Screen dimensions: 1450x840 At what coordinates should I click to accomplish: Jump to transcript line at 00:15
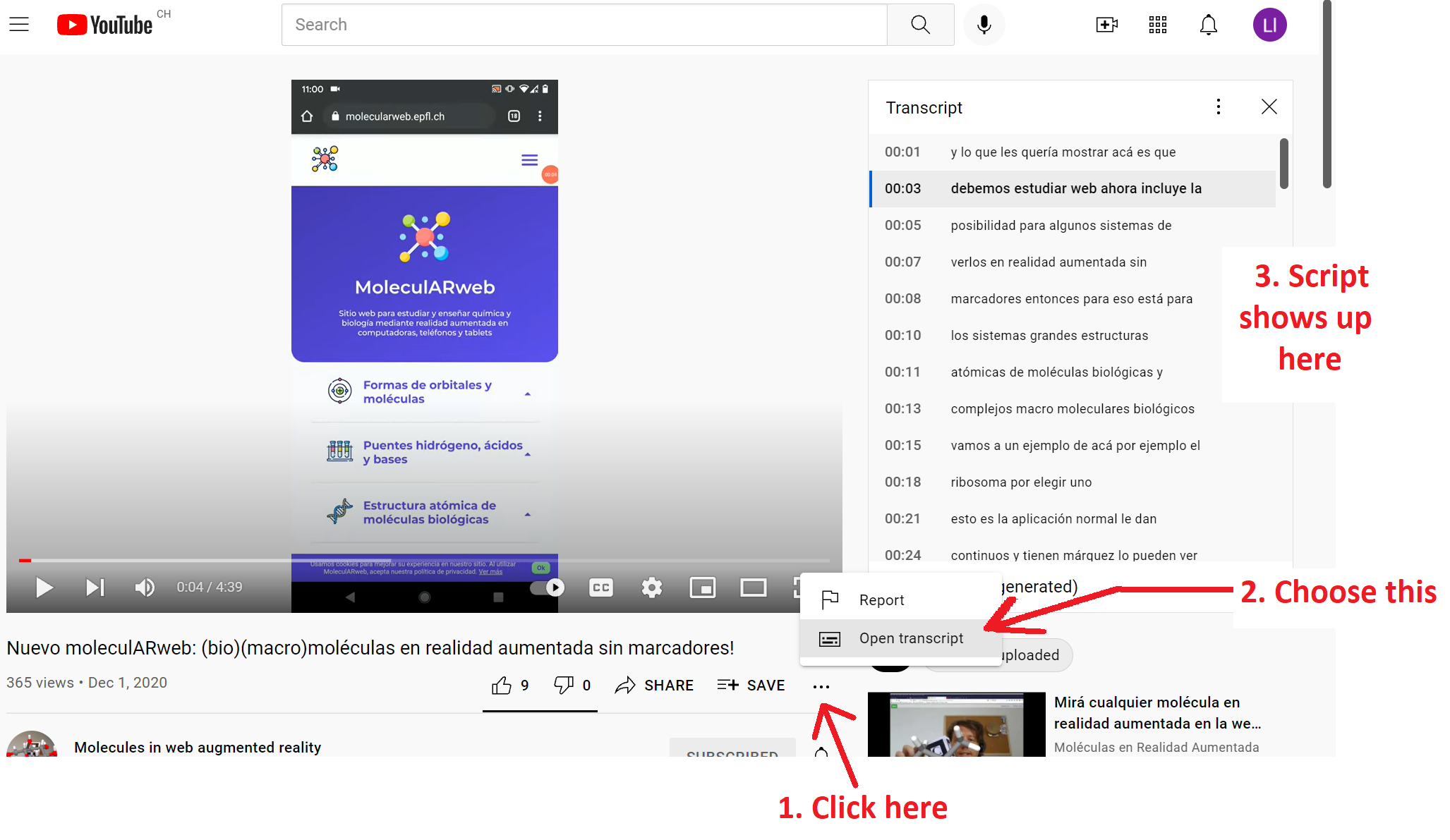point(1073,446)
